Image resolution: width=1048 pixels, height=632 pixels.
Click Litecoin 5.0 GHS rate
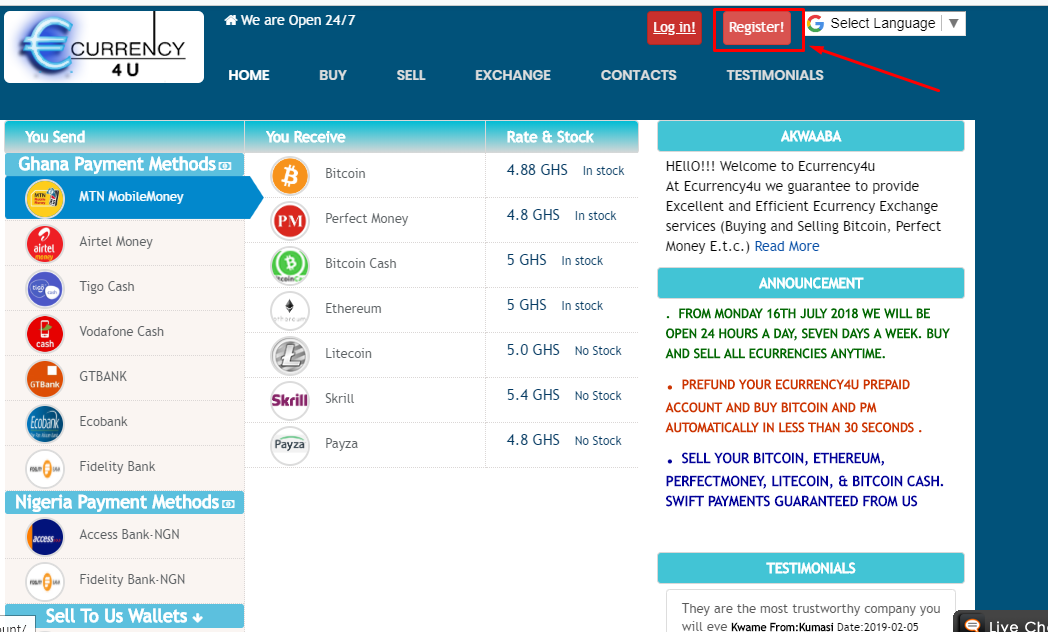click(533, 350)
